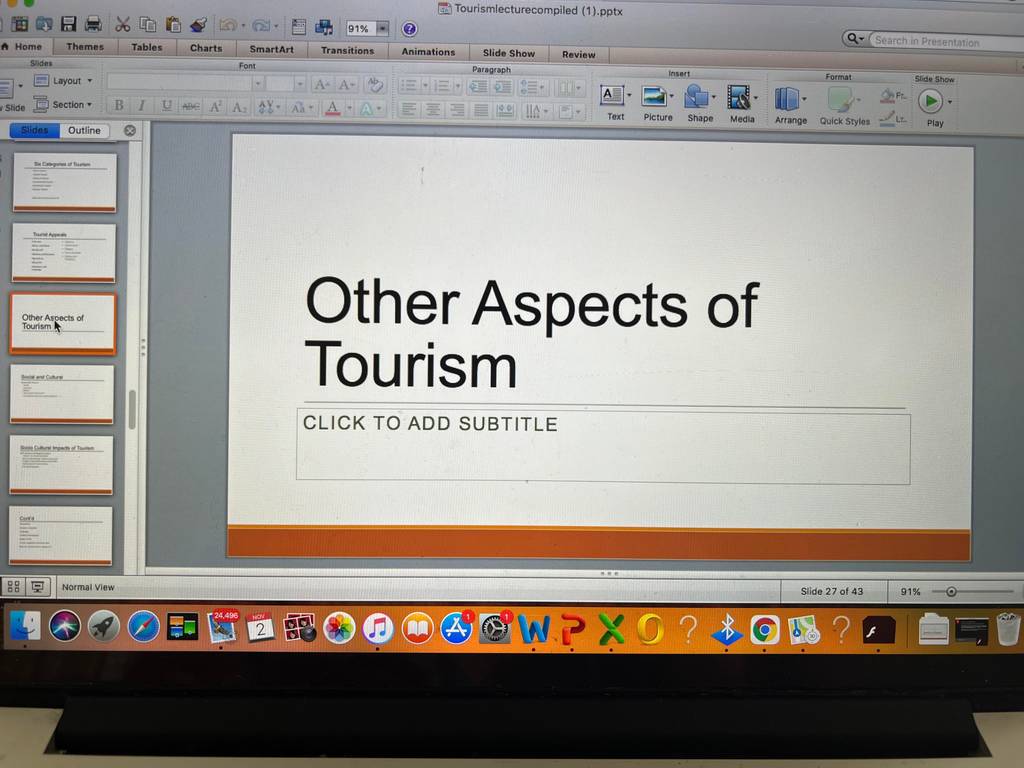Image resolution: width=1024 pixels, height=768 pixels.
Task: Toggle Bold formatting button
Action: (118, 105)
